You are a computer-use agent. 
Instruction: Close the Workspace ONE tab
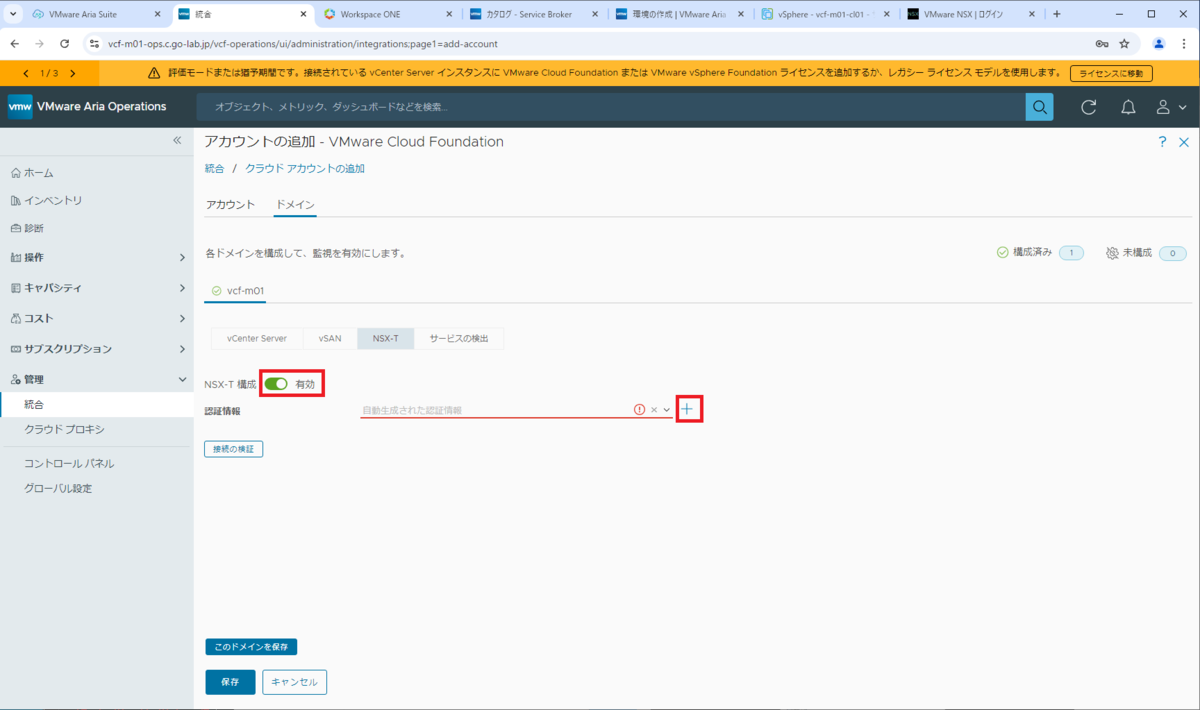(x=450, y=14)
